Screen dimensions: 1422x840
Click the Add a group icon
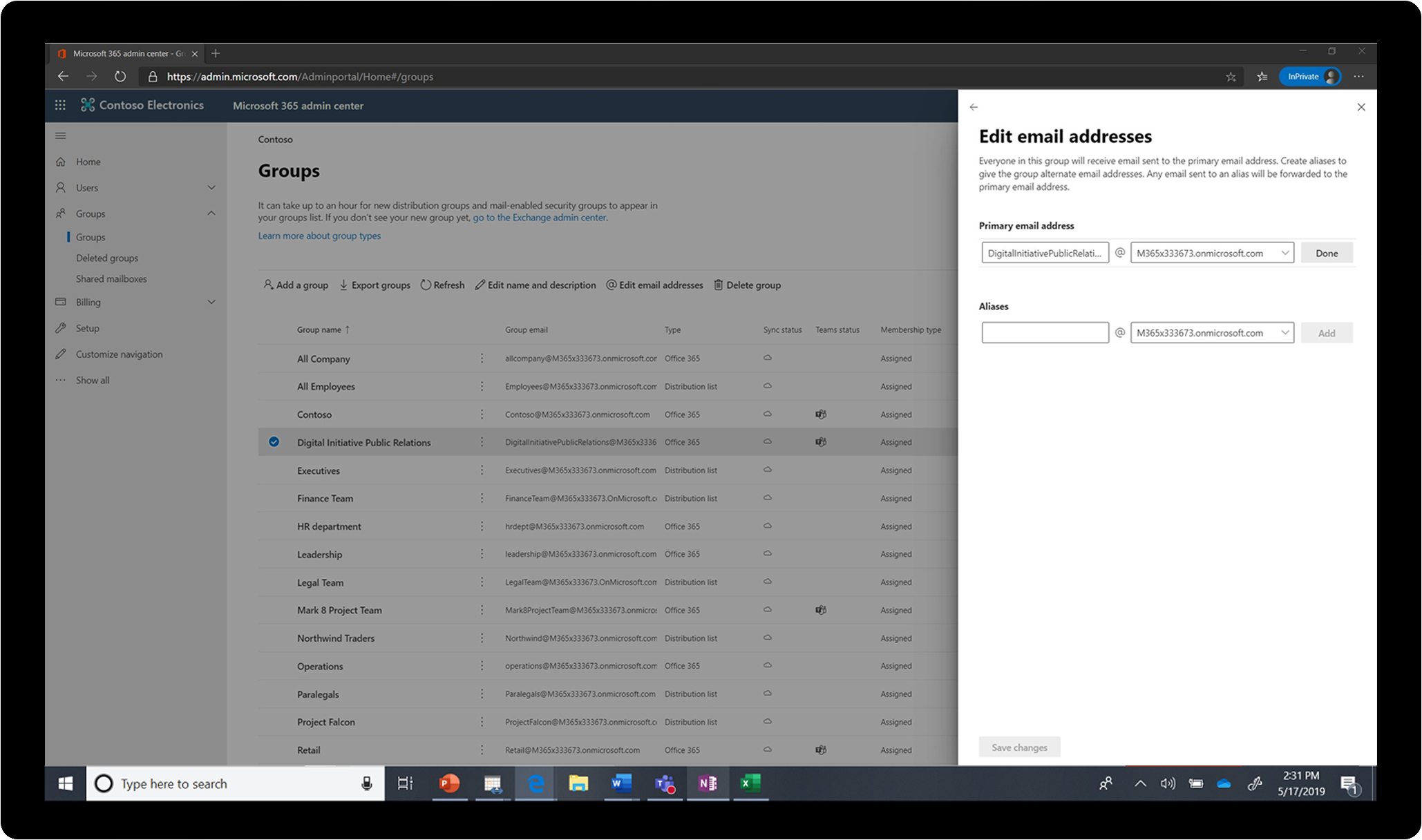[268, 285]
